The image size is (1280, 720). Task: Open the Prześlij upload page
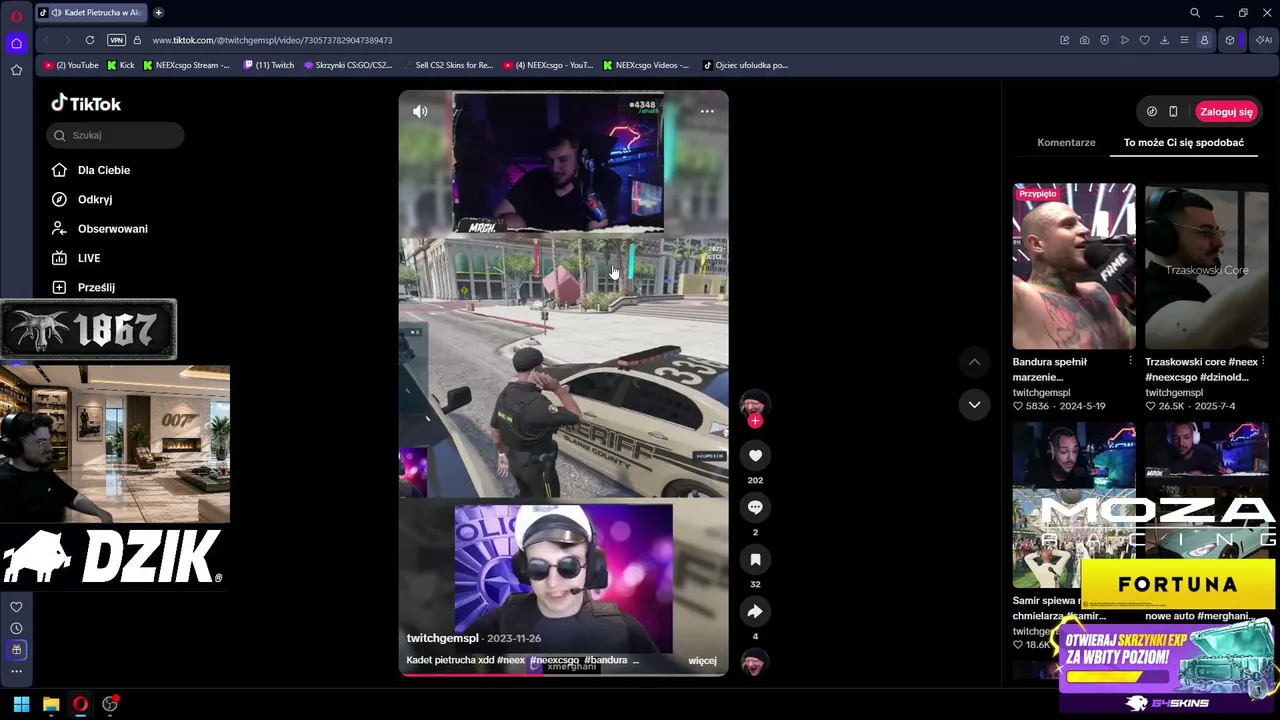(x=83, y=287)
